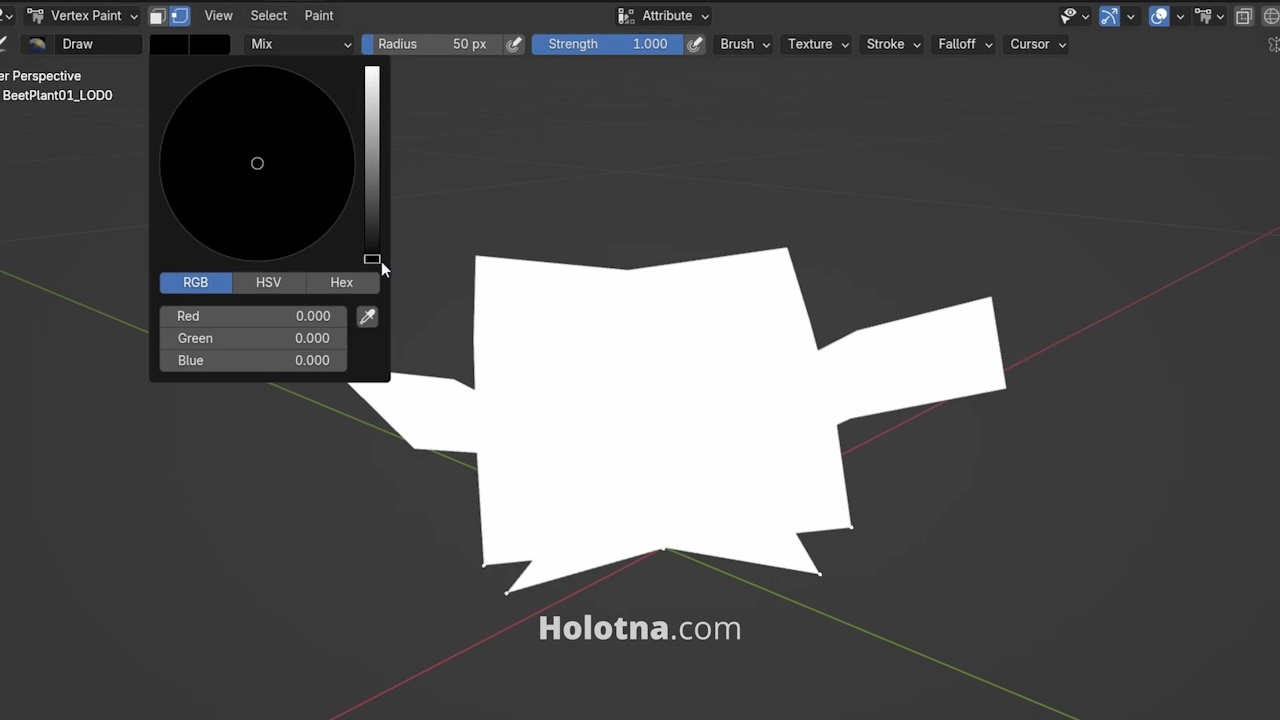Image resolution: width=1280 pixels, height=720 pixels.
Task: Click the Red value field
Action: [253, 316]
